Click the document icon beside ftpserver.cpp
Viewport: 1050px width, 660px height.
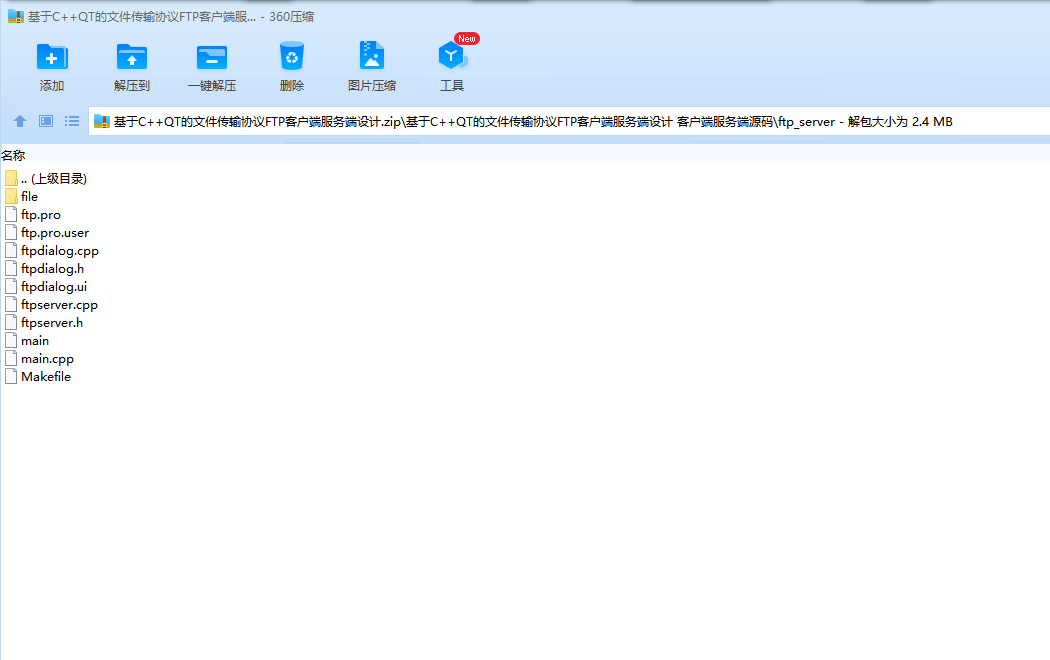(11, 305)
